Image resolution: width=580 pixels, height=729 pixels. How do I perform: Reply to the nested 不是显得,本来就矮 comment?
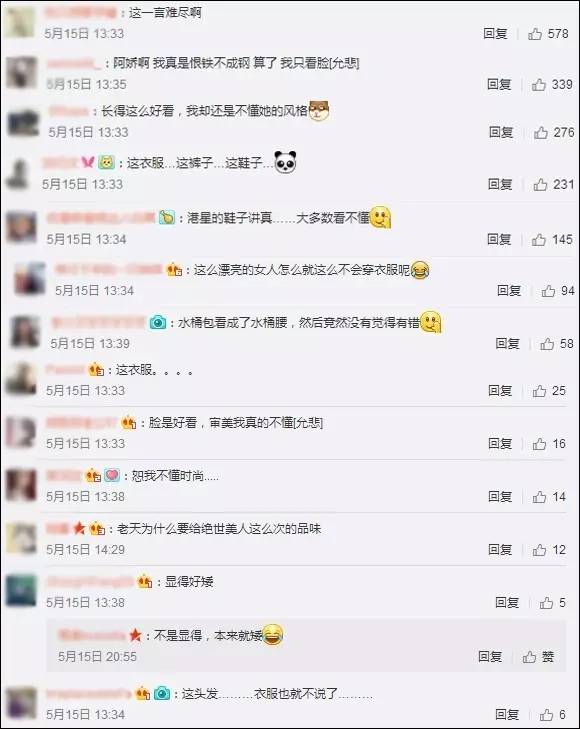coord(490,656)
